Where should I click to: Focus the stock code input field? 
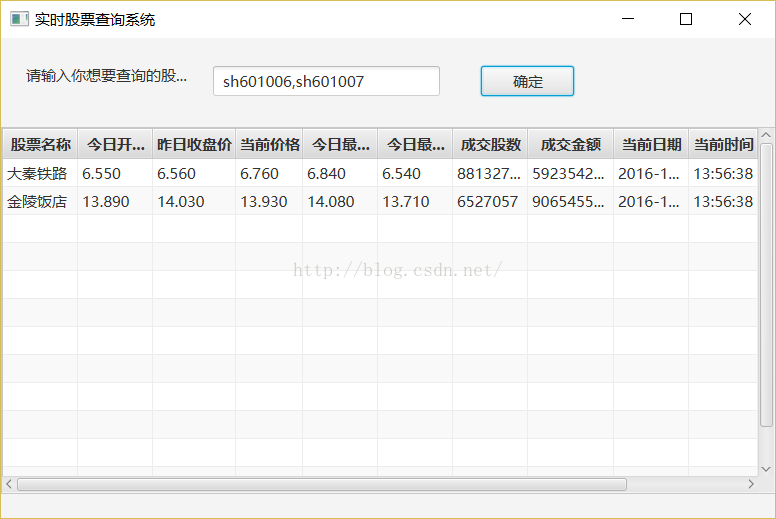coord(326,81)
